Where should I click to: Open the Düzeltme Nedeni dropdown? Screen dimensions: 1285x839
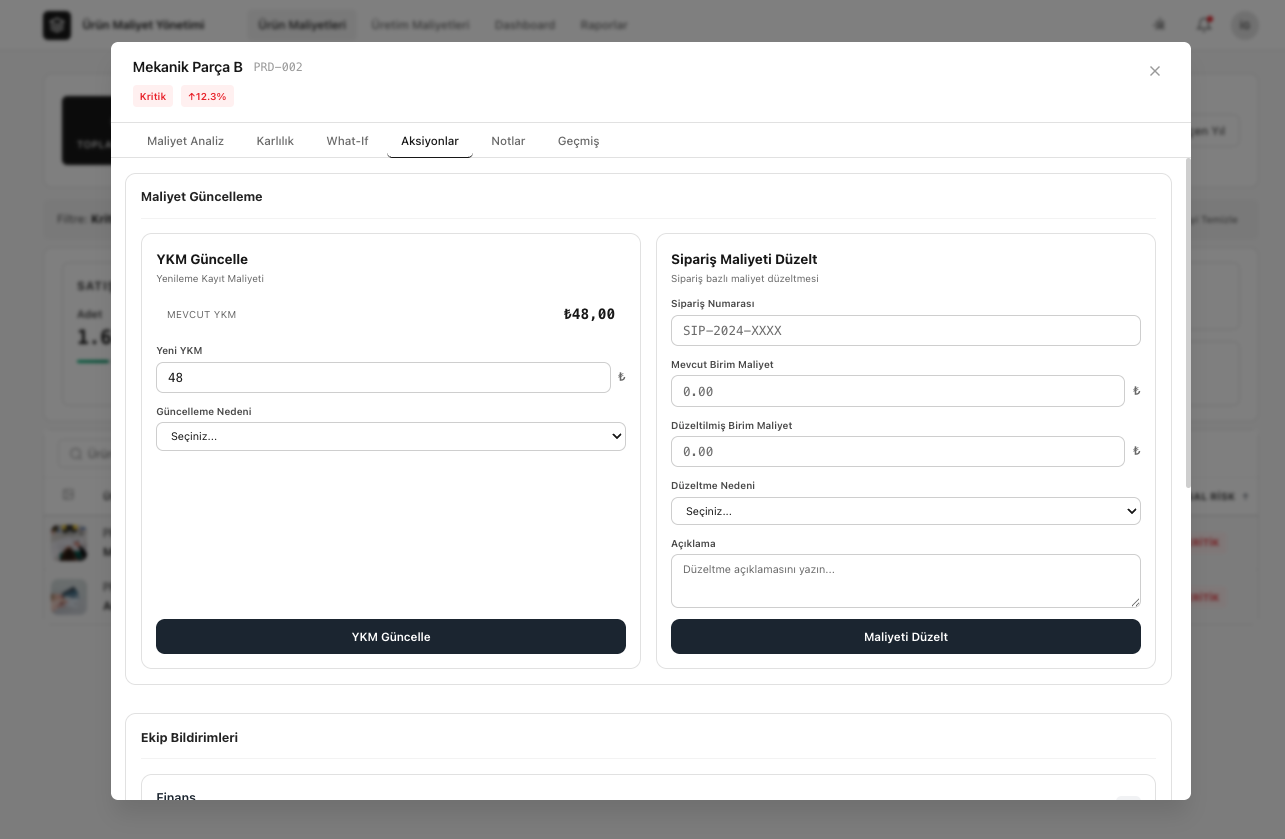pyautogui.click(x=905, y=512)
